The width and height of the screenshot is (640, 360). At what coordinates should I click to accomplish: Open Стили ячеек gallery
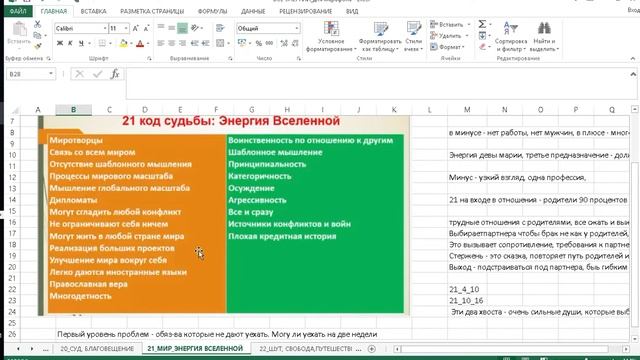pos(413,37)
